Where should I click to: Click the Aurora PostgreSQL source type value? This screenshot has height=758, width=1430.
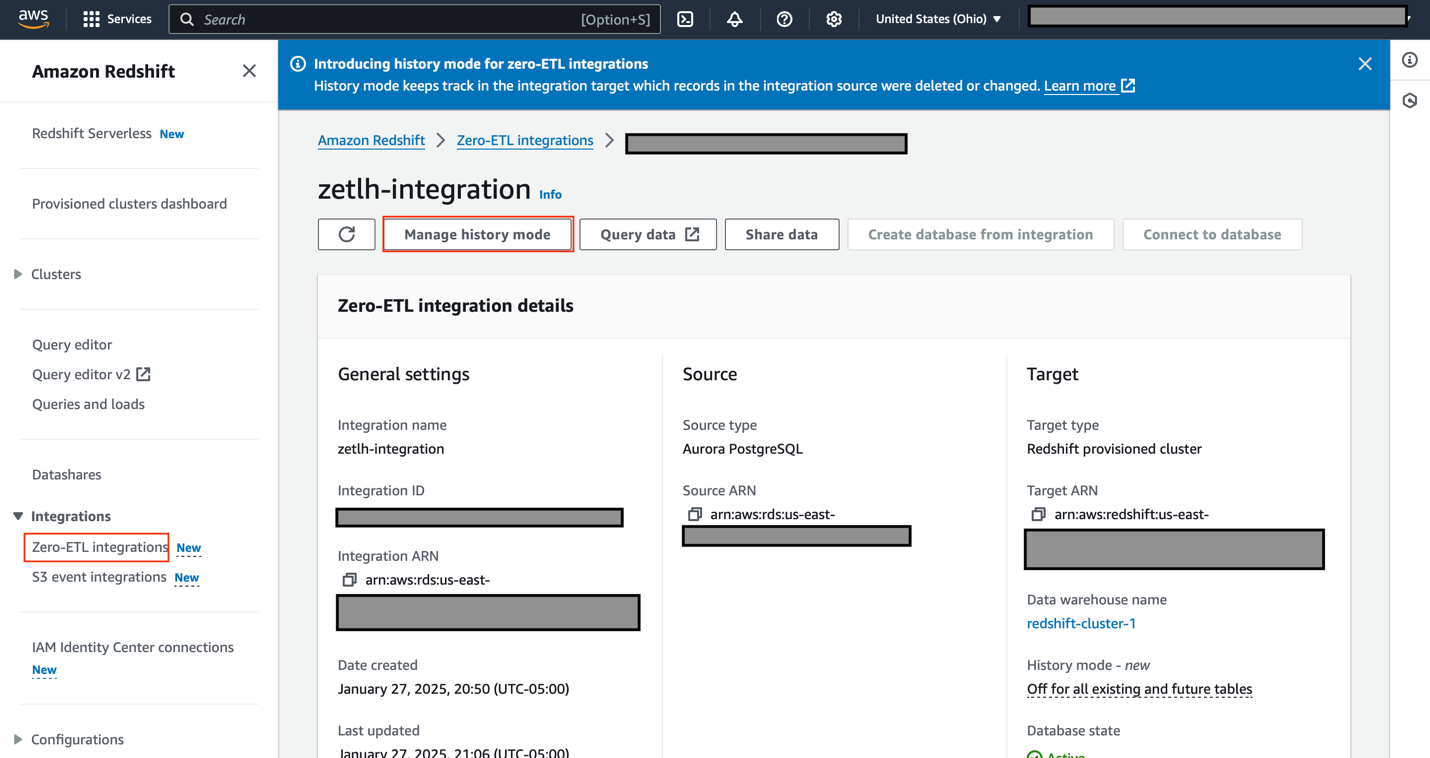click(x=743, y=449)
